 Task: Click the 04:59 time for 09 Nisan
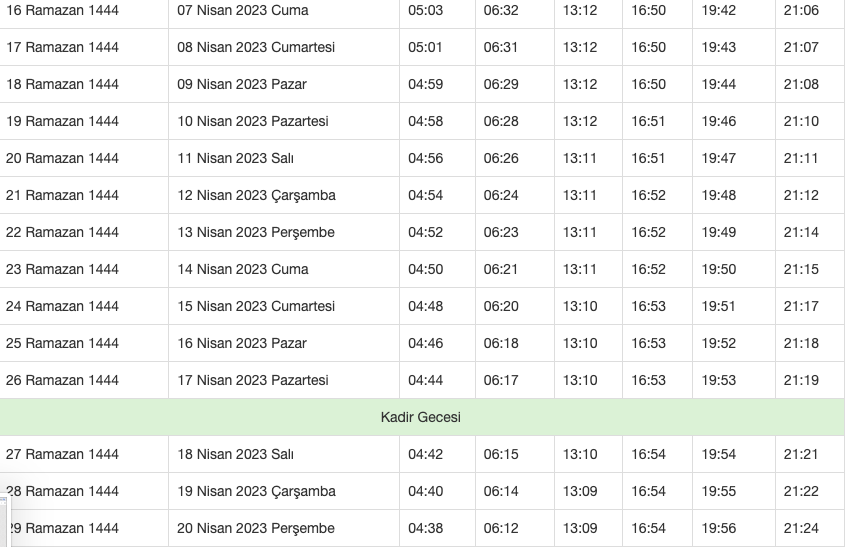(426, 84)
